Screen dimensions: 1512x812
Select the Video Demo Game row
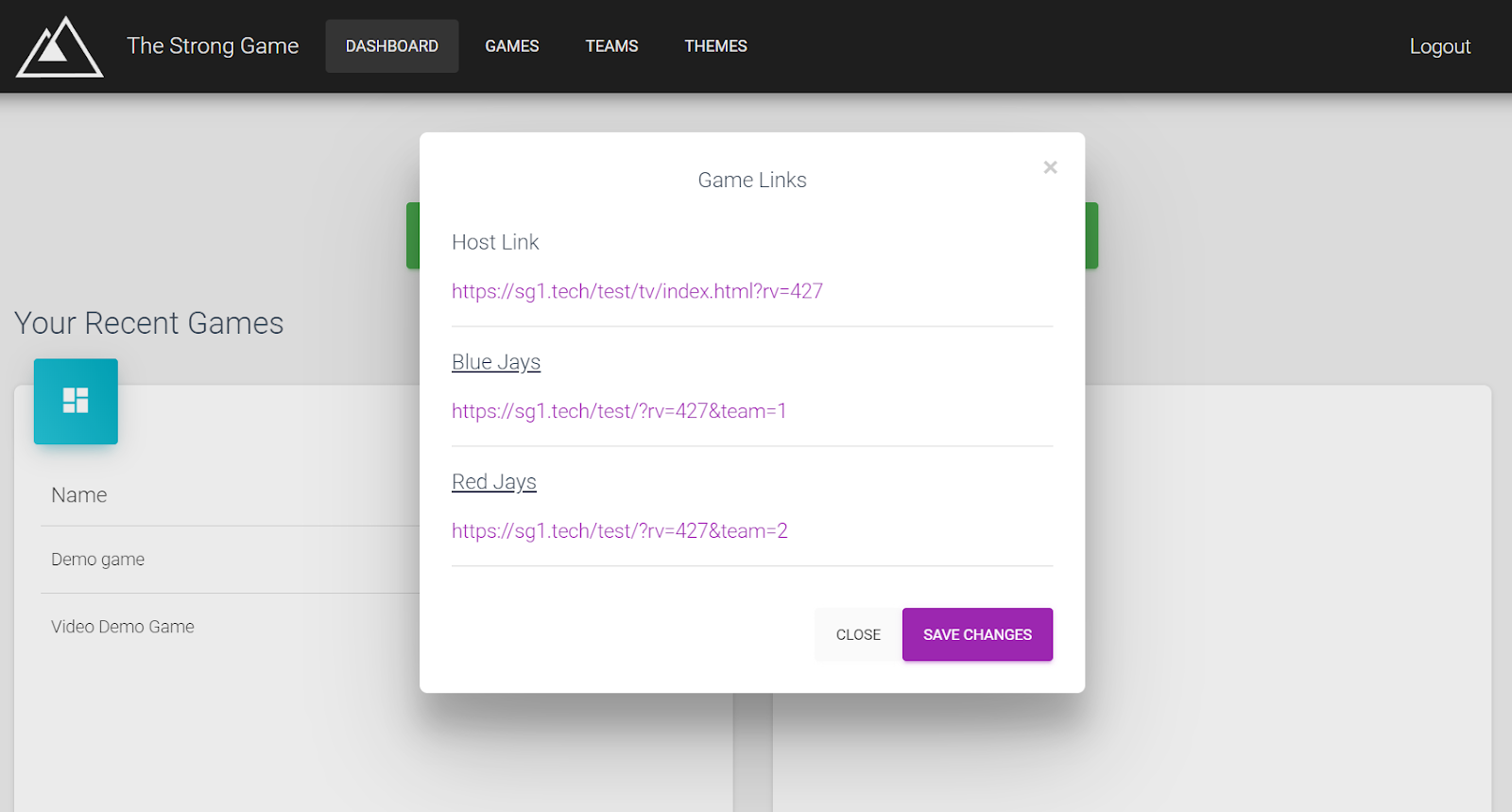[x=123, y=627]
